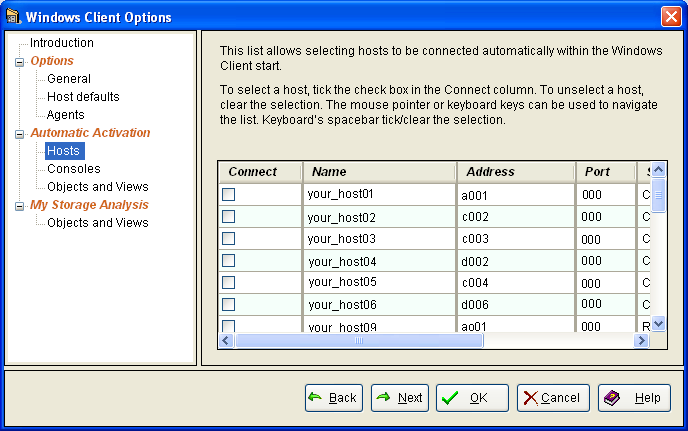Image resolution: width=688 pixels, height=431 pixels.
Task: Click the My Storage Analysis heading
Action: tap(89, 205)
